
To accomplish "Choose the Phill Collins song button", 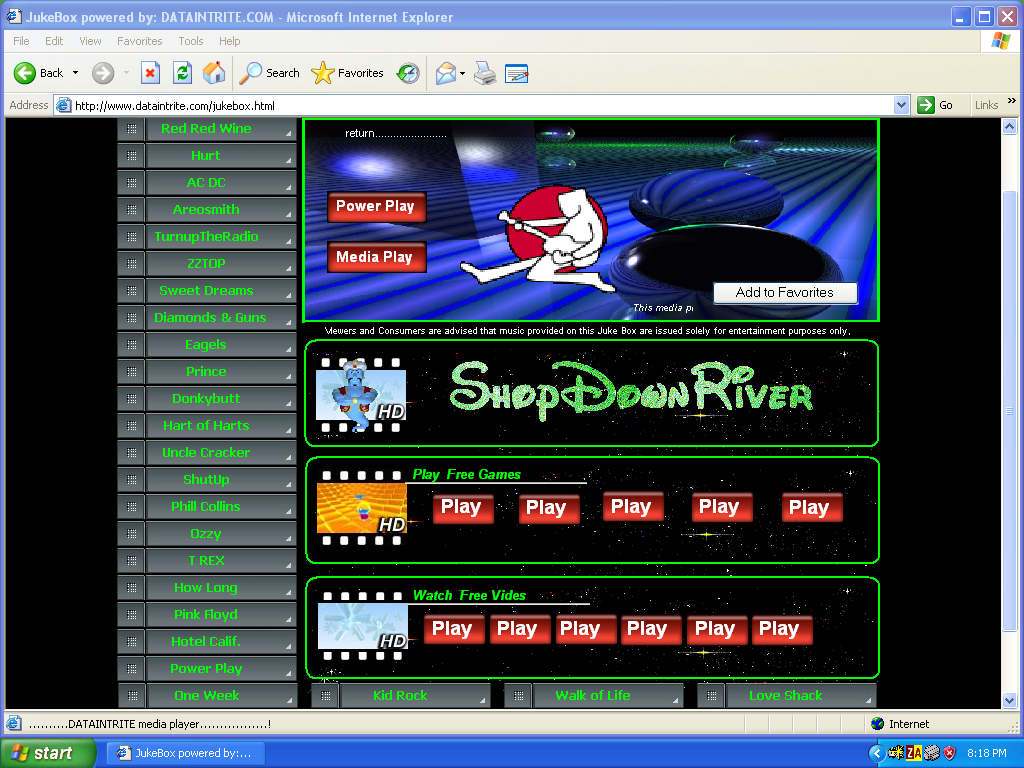I will [x=221, y=507].
